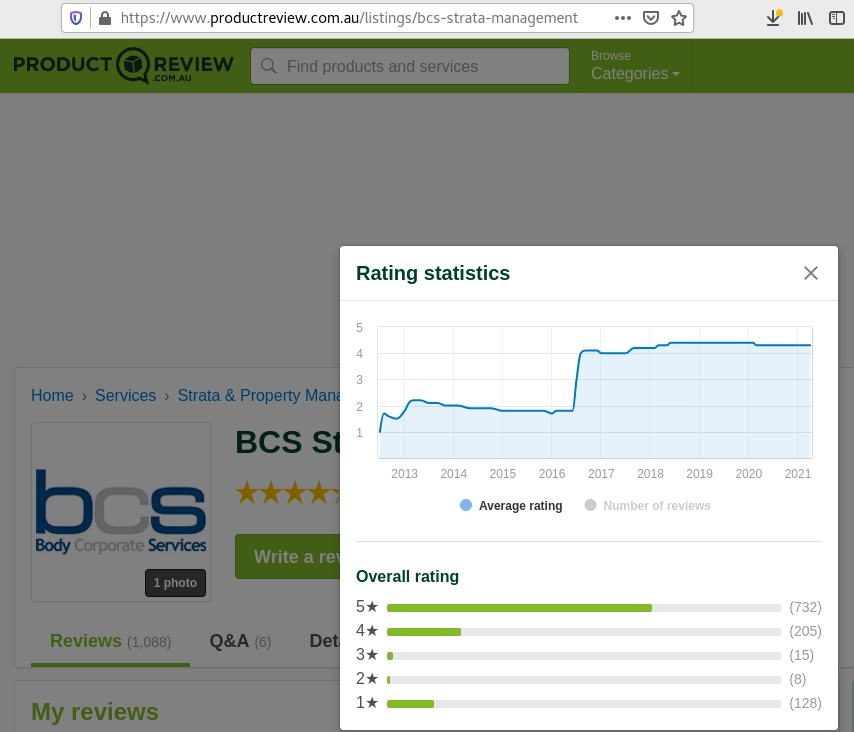Click the Write a review button
This screenshot has width=854, height=732.
coord(288,557)
